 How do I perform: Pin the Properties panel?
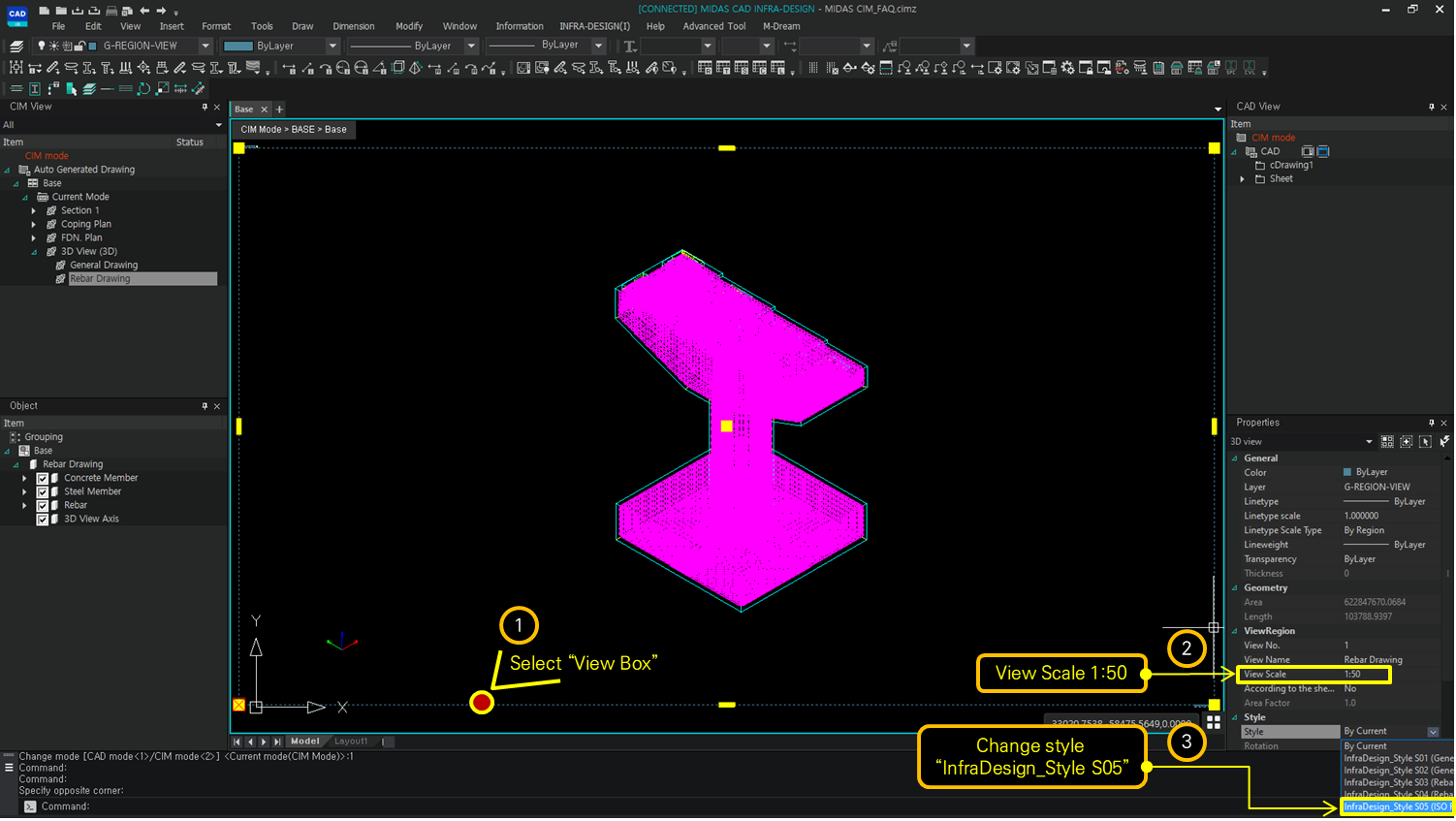pyautogui.click(x=1431, y=422)
